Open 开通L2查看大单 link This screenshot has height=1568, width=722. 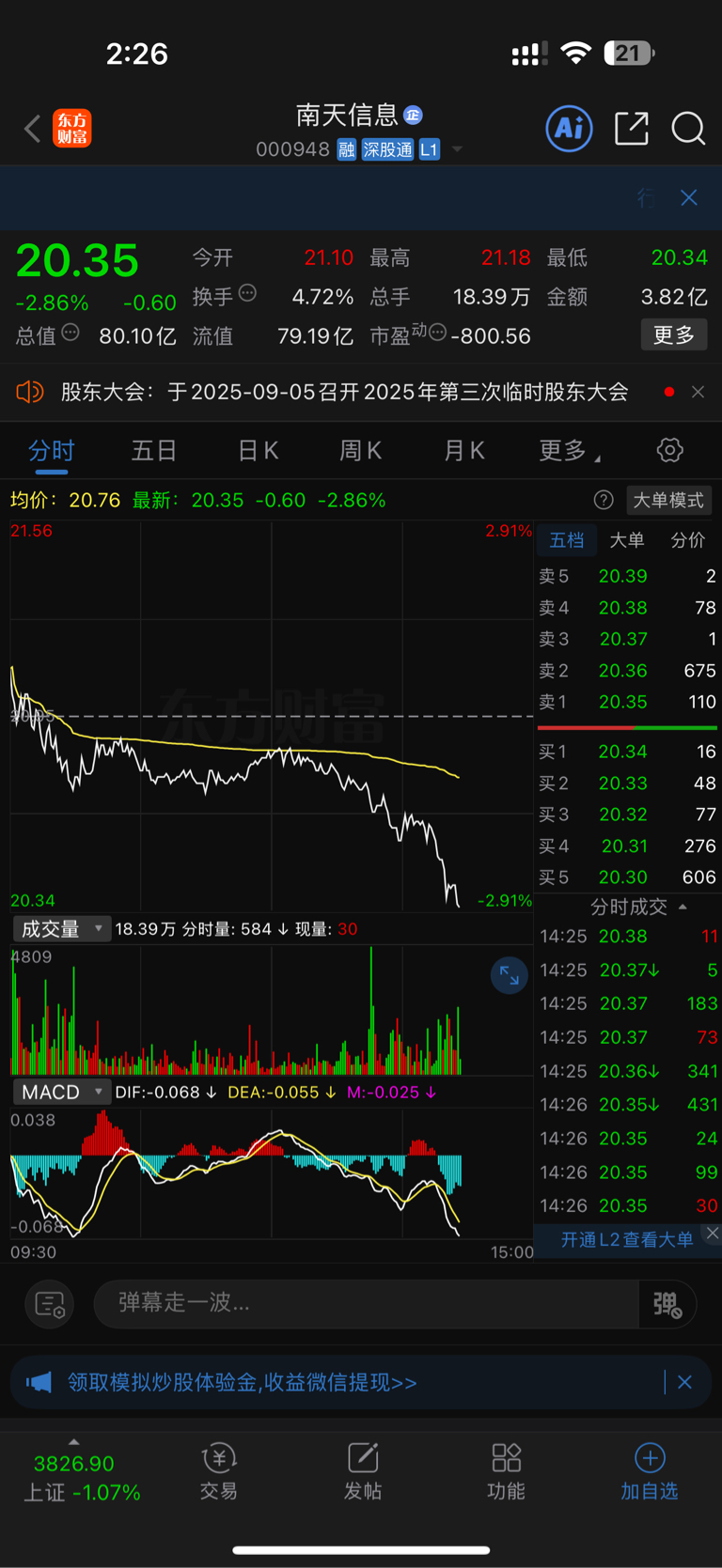(627, 1240)
